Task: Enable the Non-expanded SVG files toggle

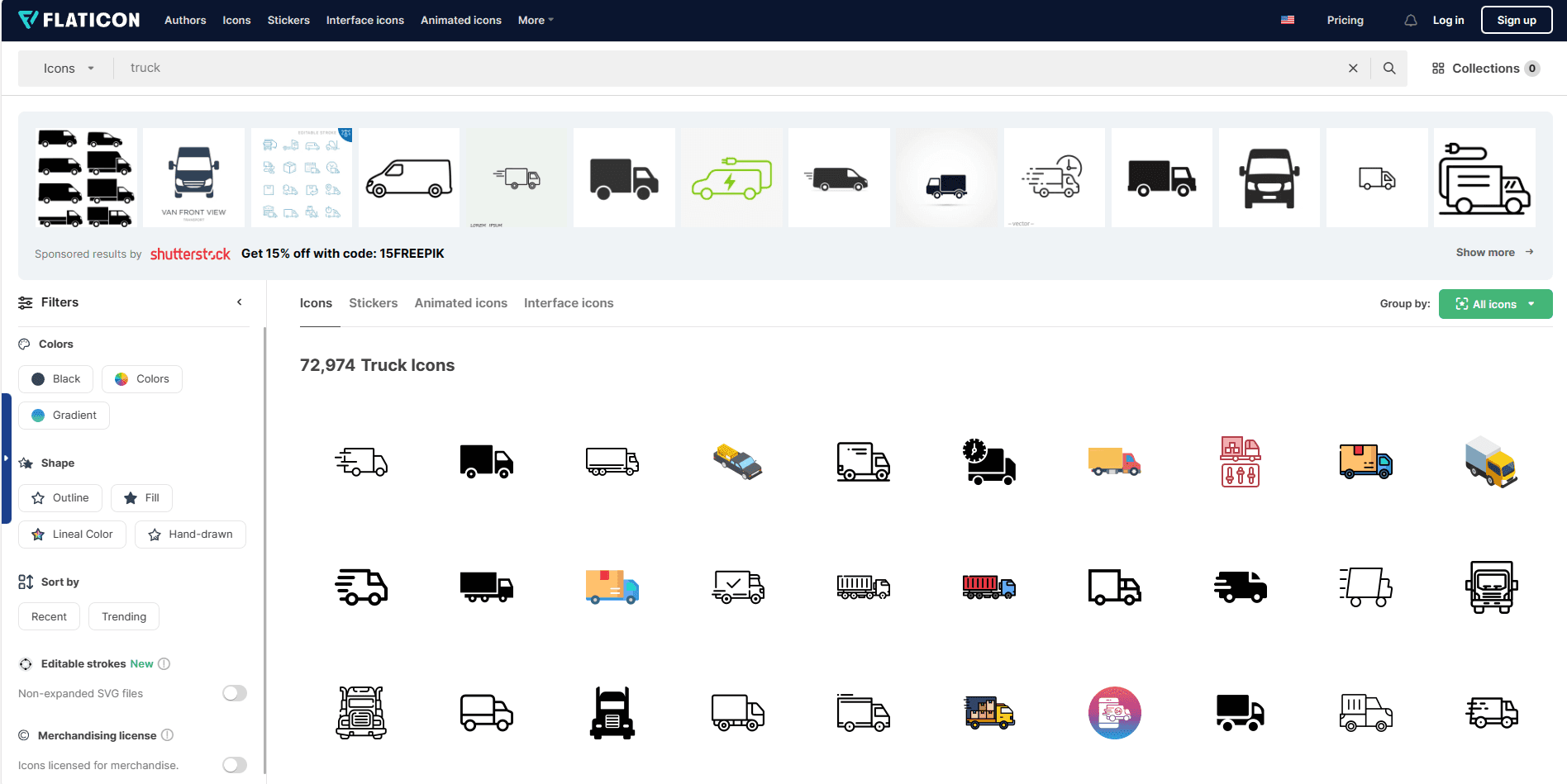Action: (x=234, y=693)
